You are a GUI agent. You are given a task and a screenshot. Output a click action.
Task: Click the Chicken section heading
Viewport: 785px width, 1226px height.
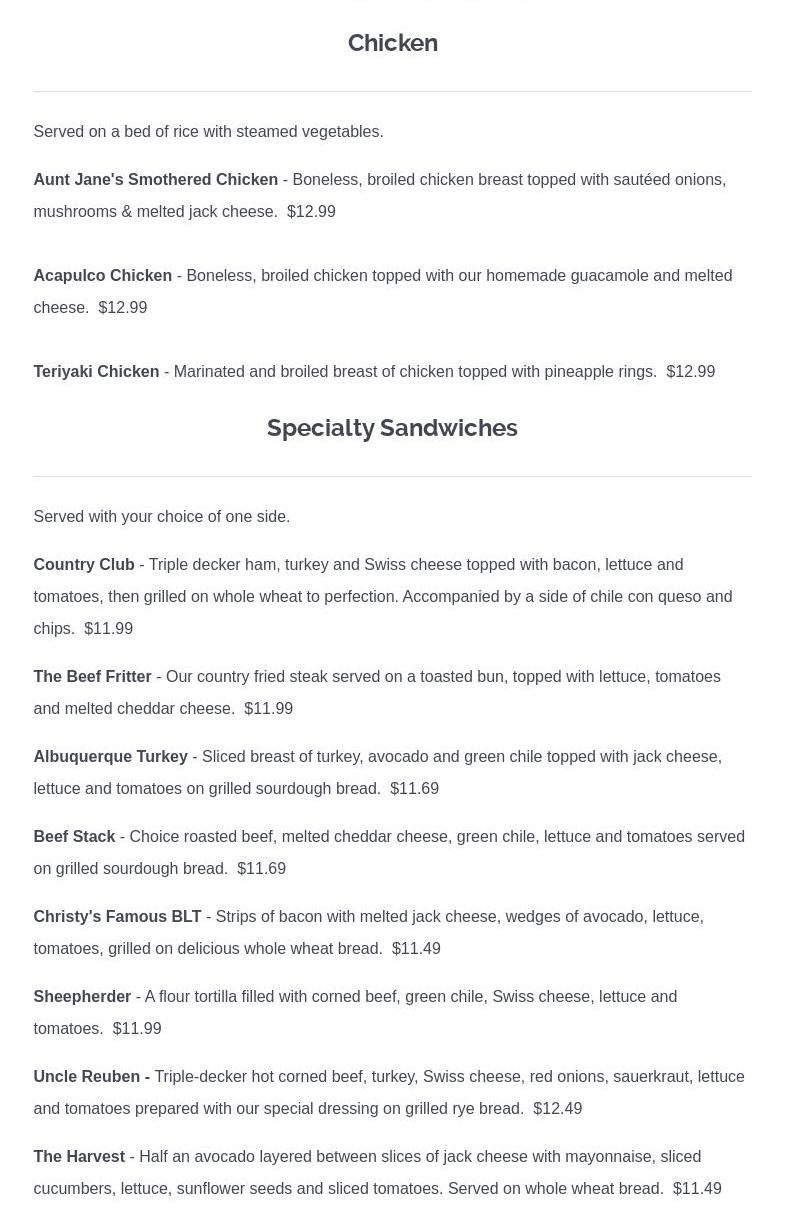(x=392, y=43)
